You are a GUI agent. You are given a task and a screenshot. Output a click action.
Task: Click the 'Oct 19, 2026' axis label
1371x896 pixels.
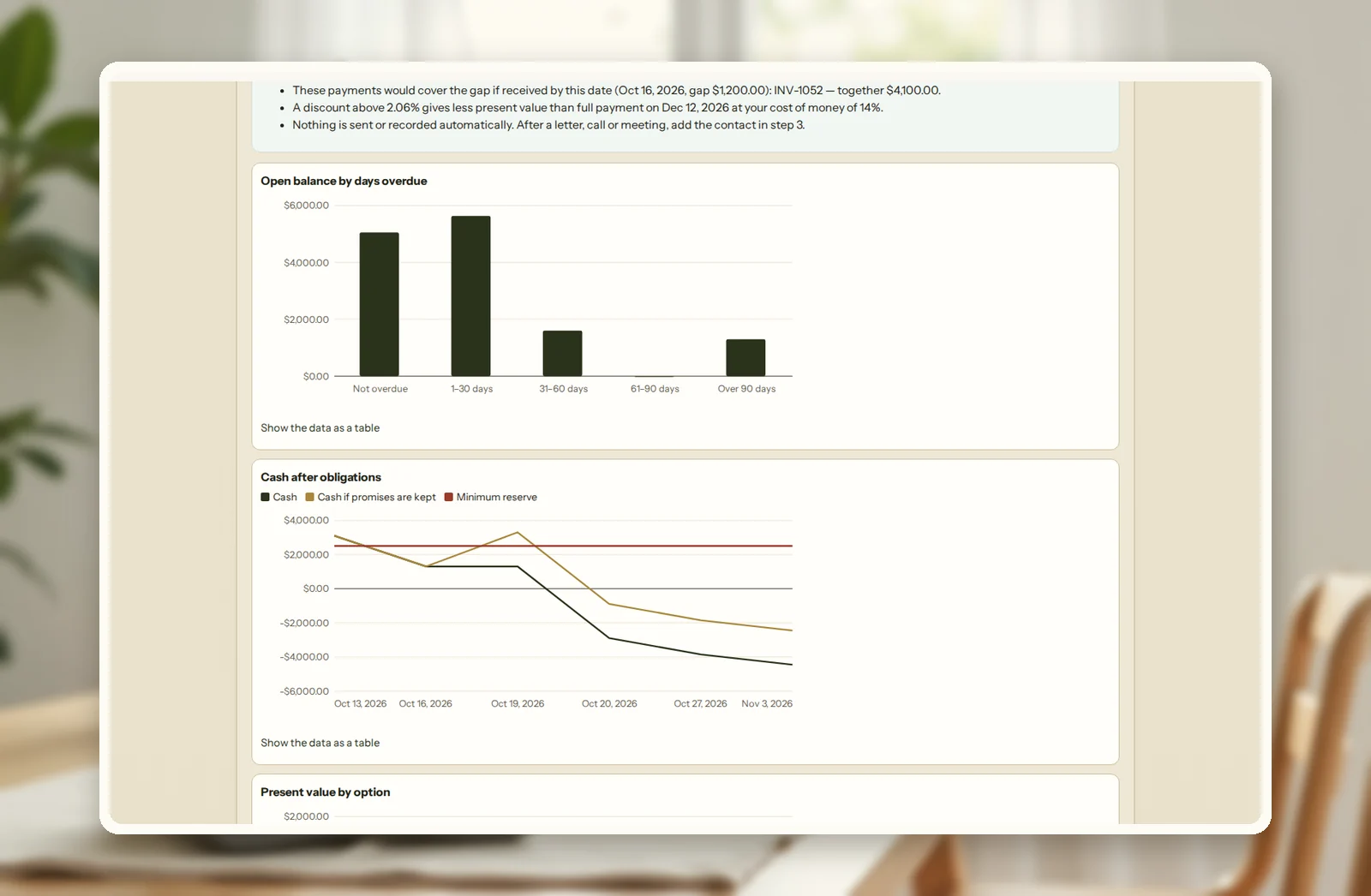point(518,704)
